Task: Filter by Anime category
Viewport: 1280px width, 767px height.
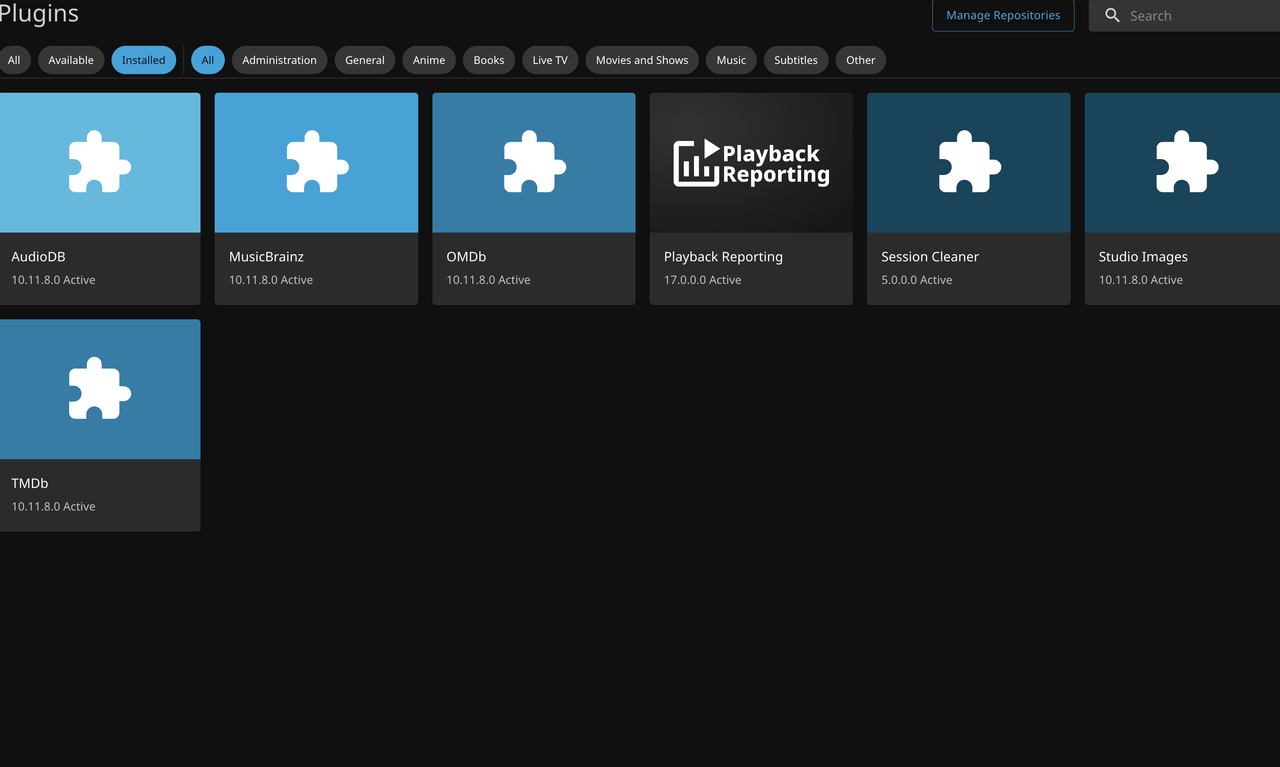Action: point(429,60)
